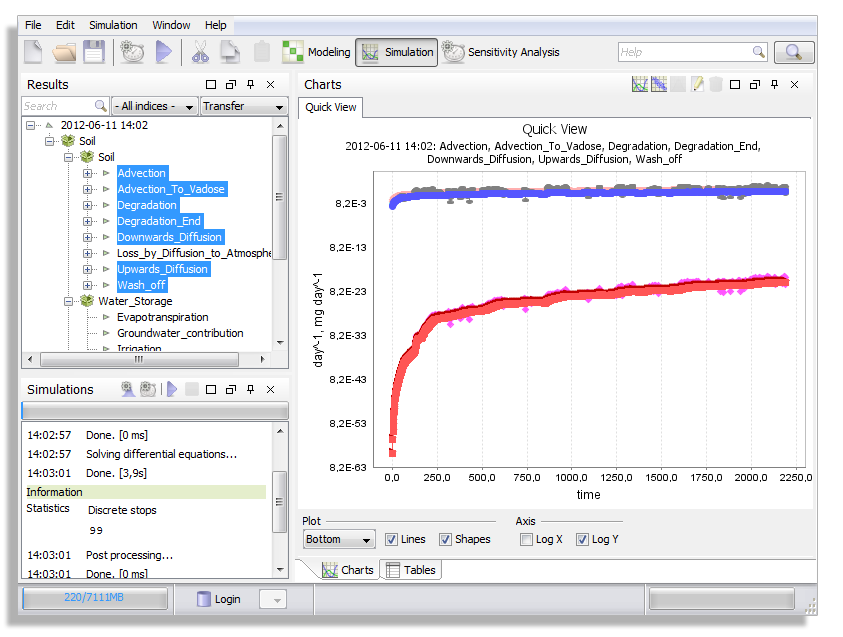Expand the Advection_To_Vadose node

[x=87, y=189]
